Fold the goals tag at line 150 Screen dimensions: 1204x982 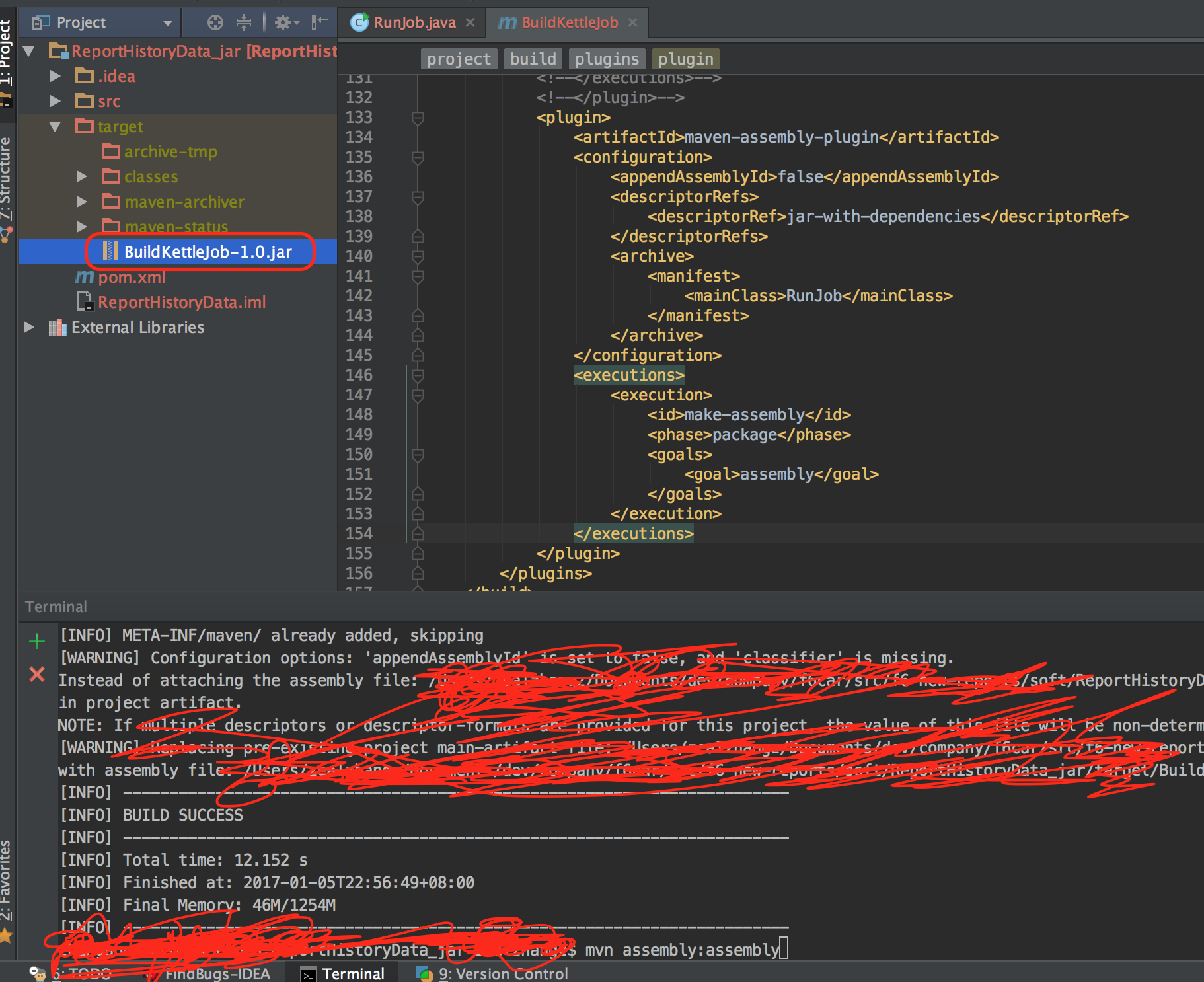coord(418,455)
